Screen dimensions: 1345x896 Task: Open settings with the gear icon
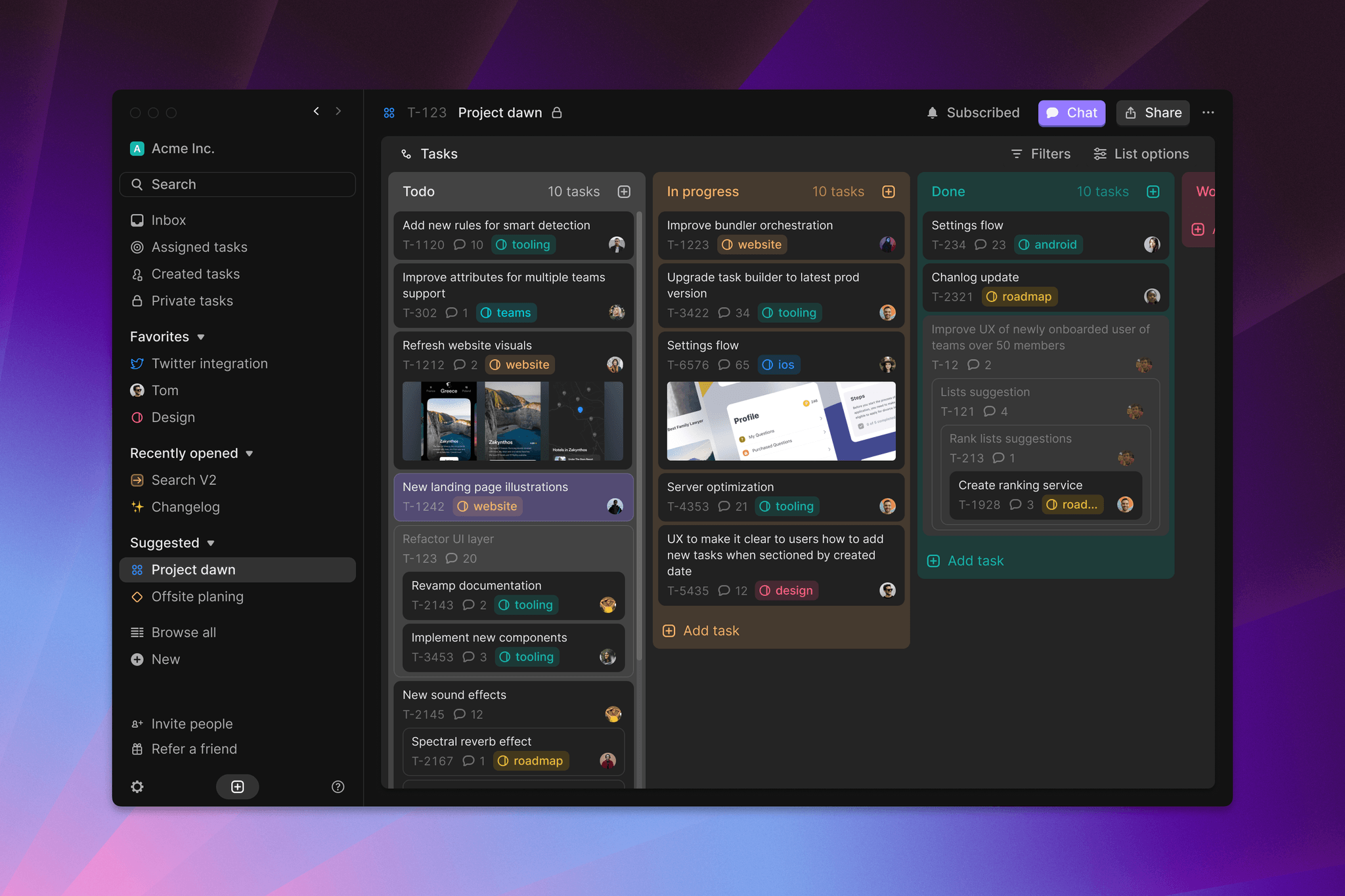click(x=137, y=786)
